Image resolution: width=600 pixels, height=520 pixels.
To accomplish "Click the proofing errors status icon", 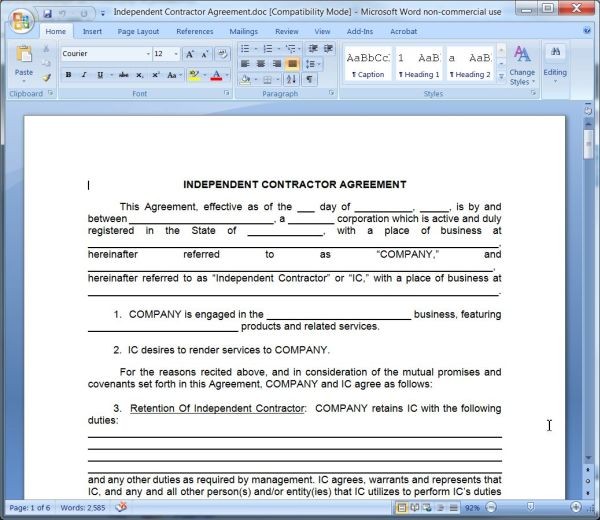I will [121, 507].
